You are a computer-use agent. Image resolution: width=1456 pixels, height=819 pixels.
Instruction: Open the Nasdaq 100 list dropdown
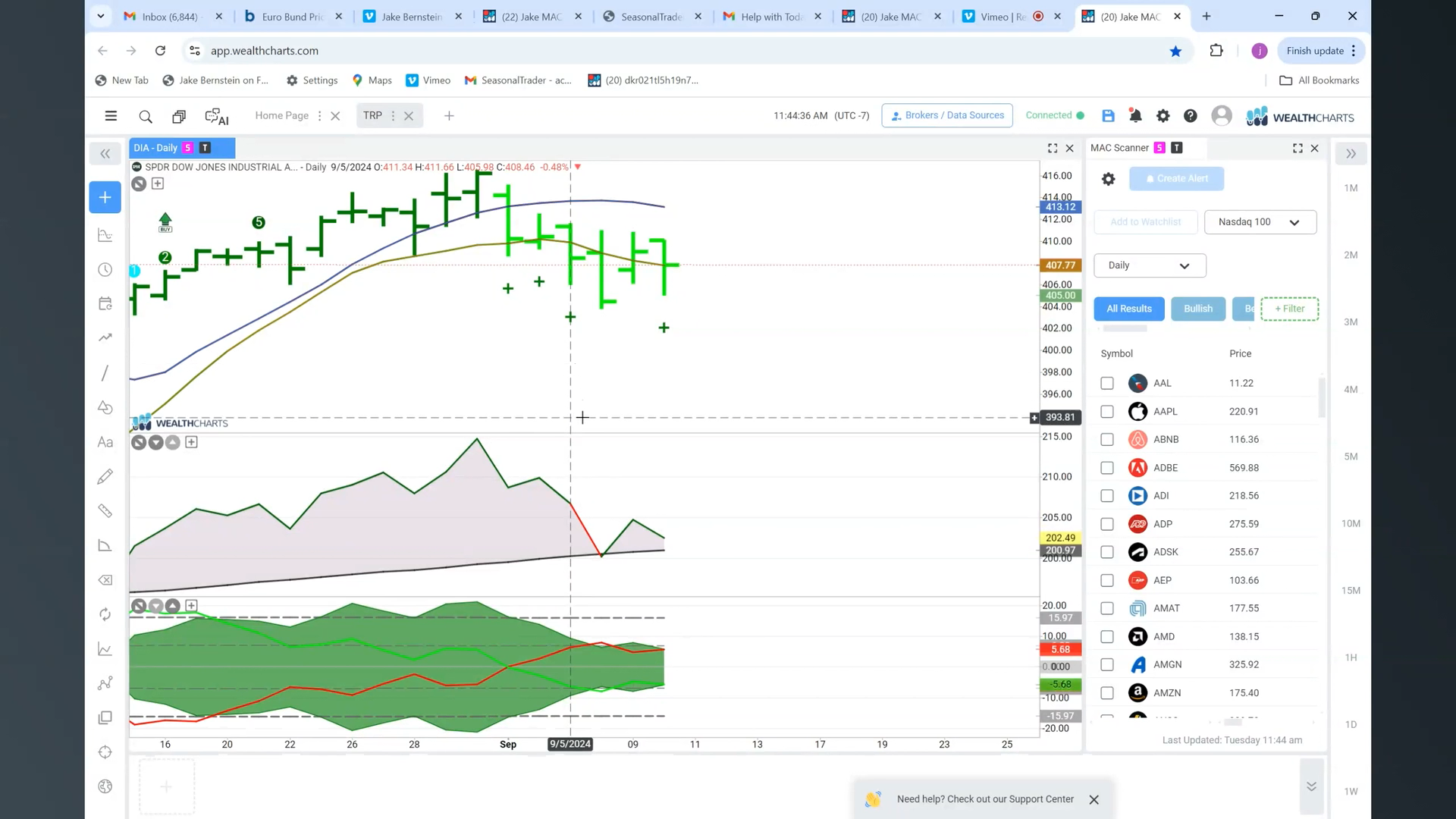tap(1260, 222)
